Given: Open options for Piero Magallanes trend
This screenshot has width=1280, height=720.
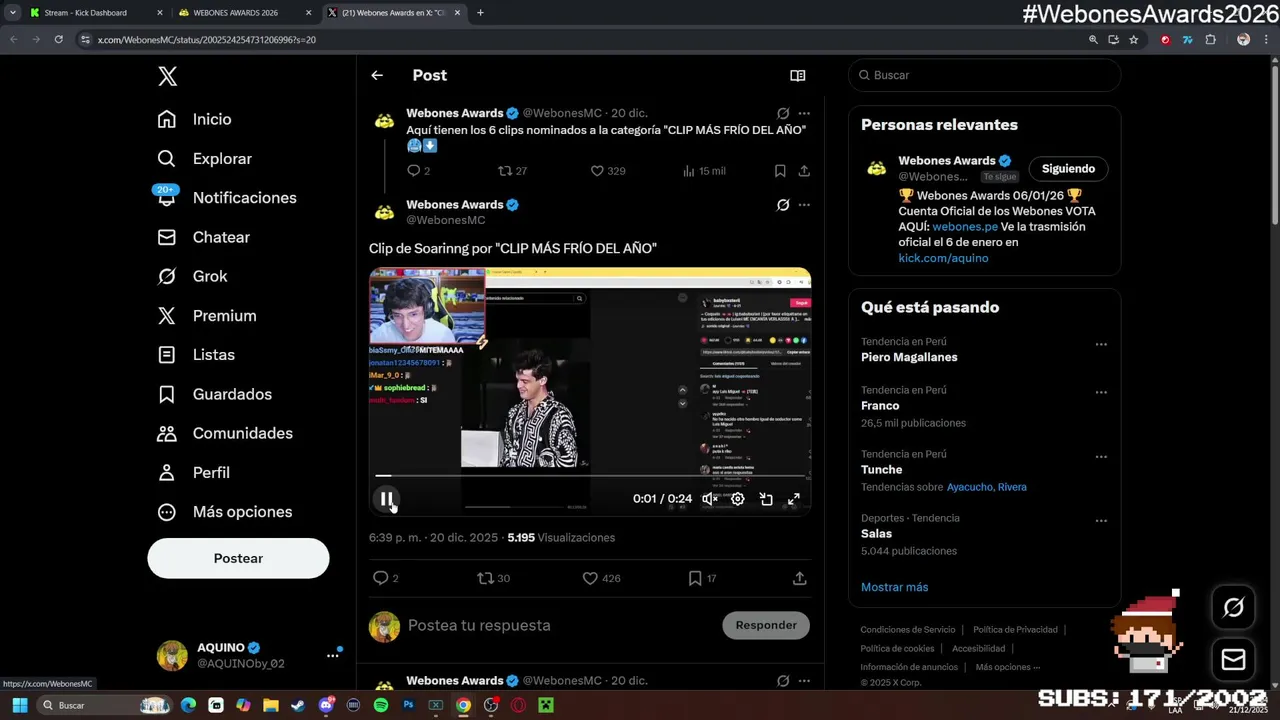Looking at the screenshot, I should (x=1101, y=344).
